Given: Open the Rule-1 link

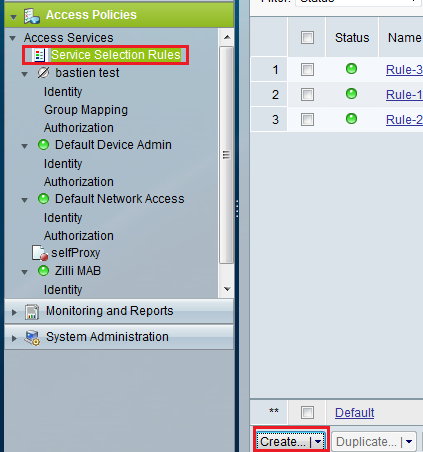Looking at the screenshot, I should [x=404, y=95].
